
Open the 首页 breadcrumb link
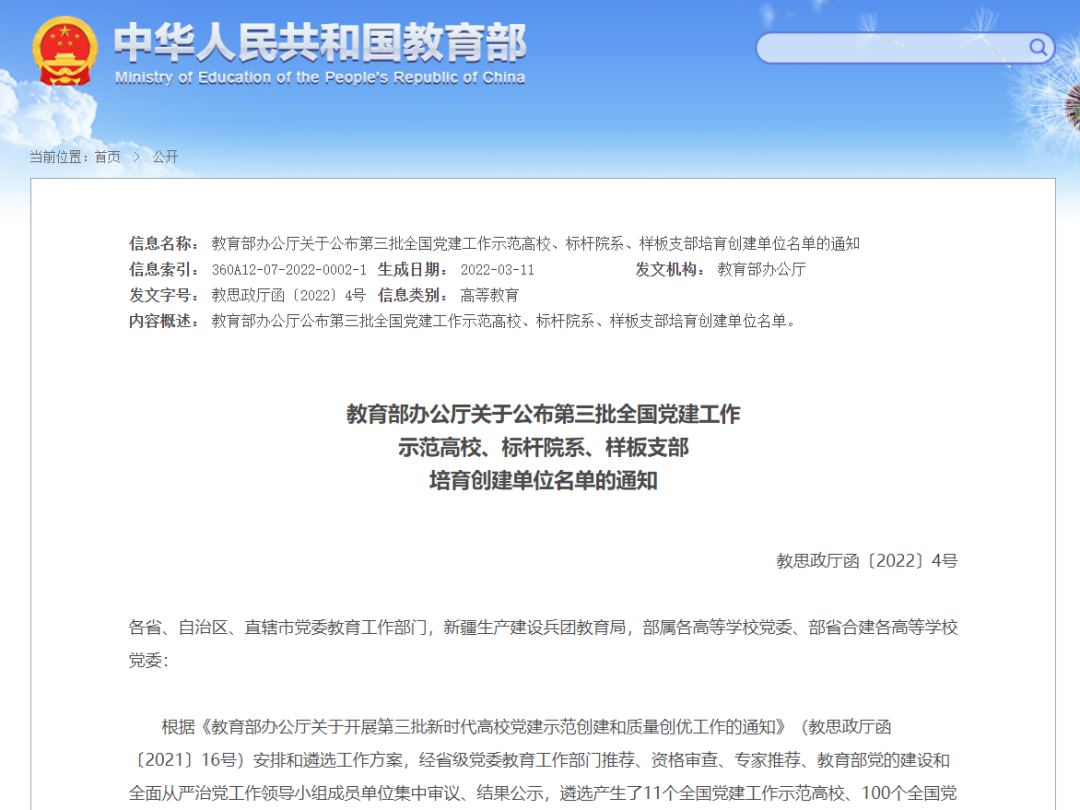click(x=108, y=157)
